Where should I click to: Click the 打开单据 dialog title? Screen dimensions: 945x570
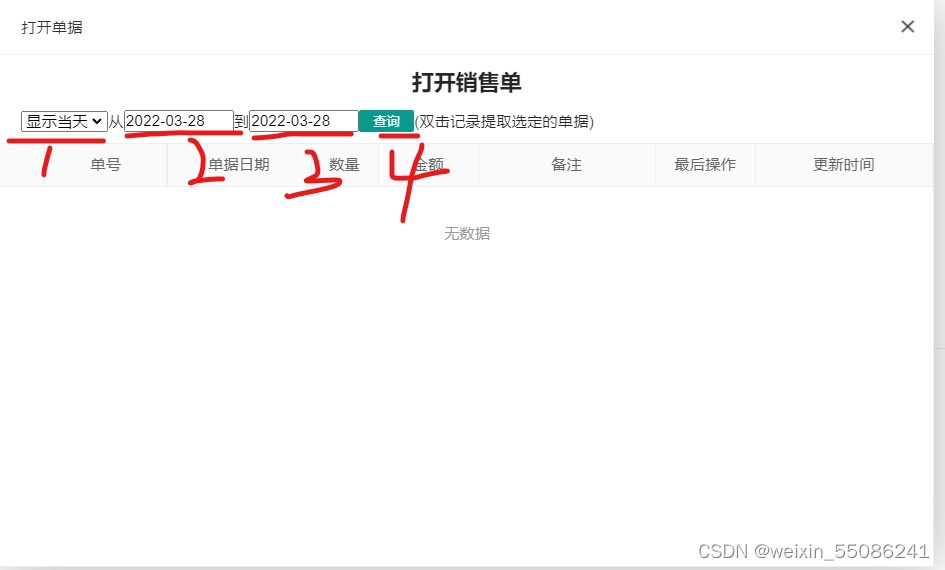click(52, 27)
